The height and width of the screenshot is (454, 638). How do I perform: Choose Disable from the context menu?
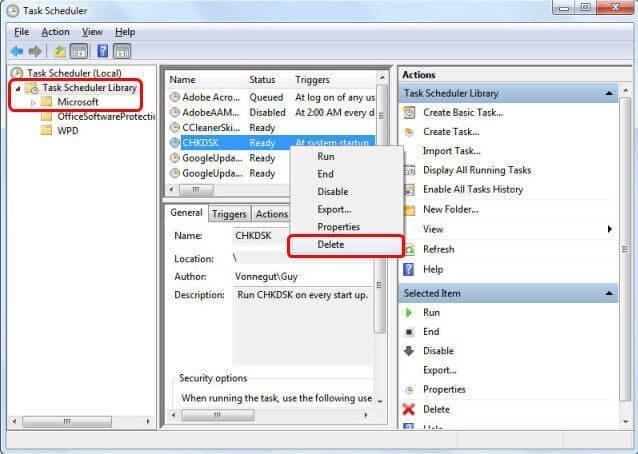point(347,192)
